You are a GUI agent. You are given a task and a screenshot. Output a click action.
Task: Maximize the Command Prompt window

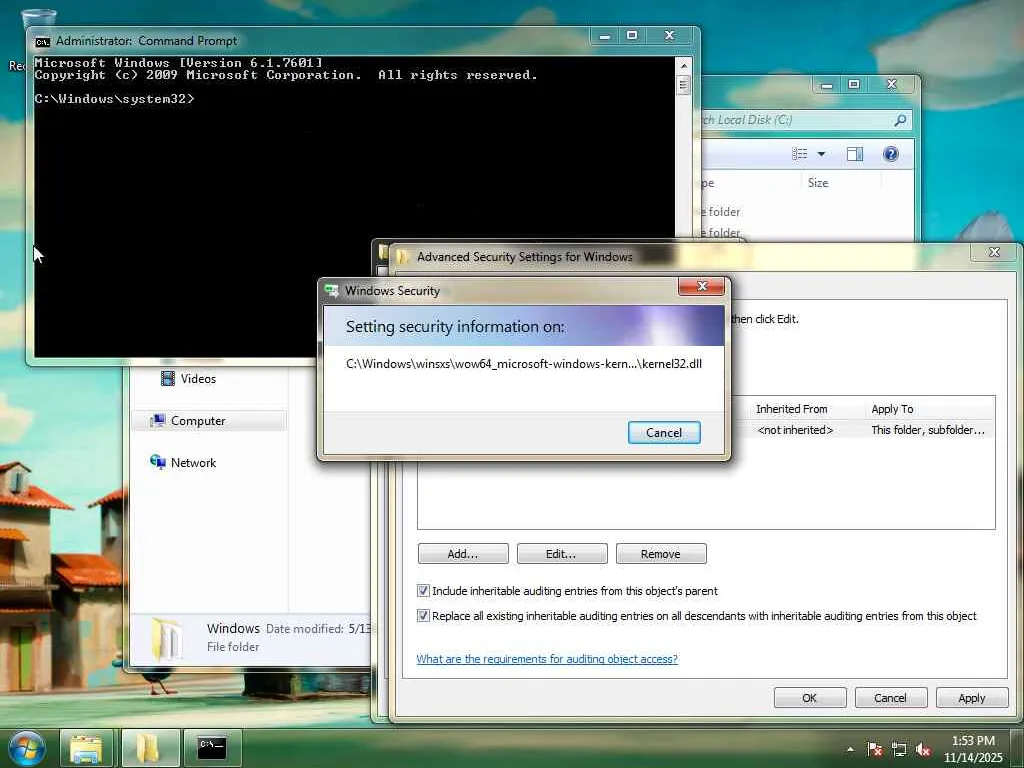[632, 35]
